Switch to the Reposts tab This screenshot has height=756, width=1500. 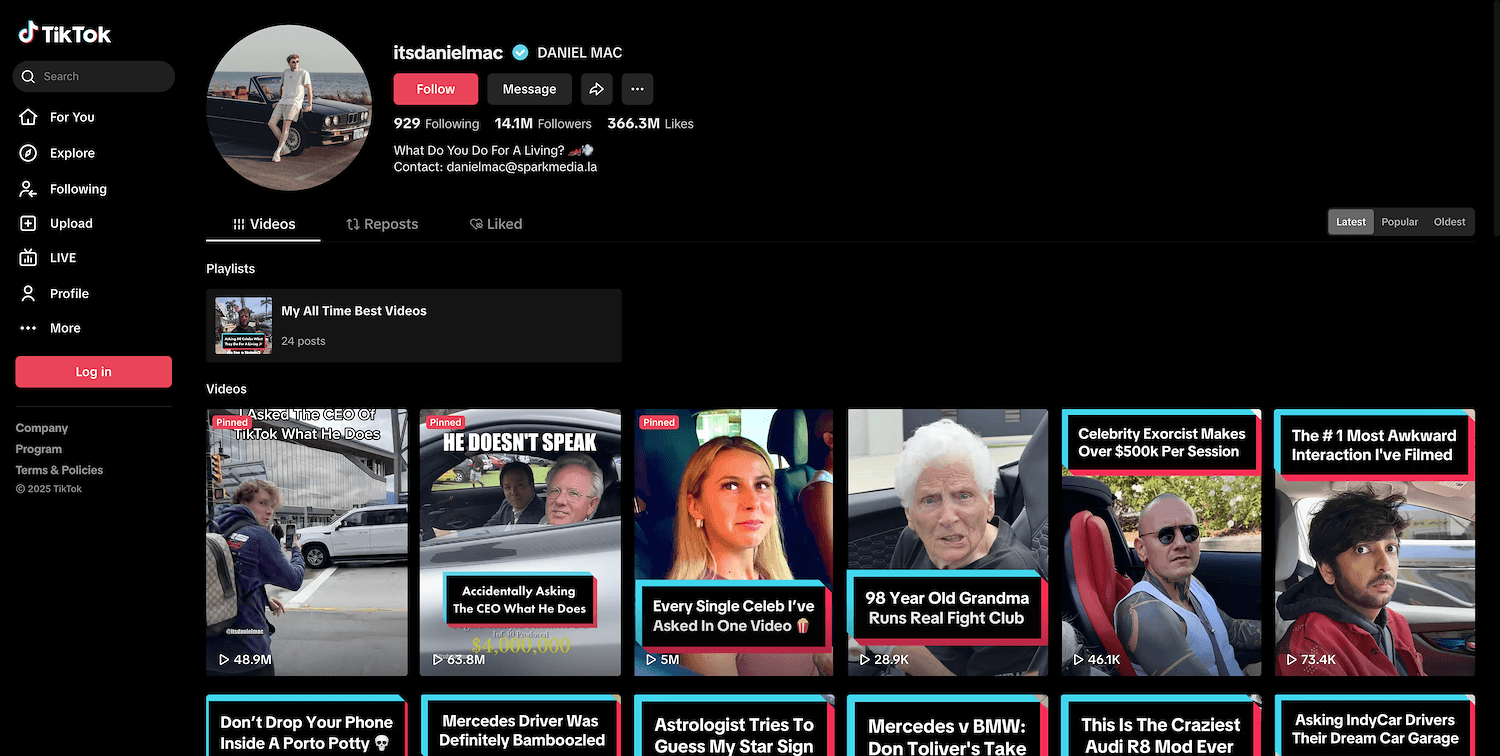pyautogui.click(x=382, y=224)
